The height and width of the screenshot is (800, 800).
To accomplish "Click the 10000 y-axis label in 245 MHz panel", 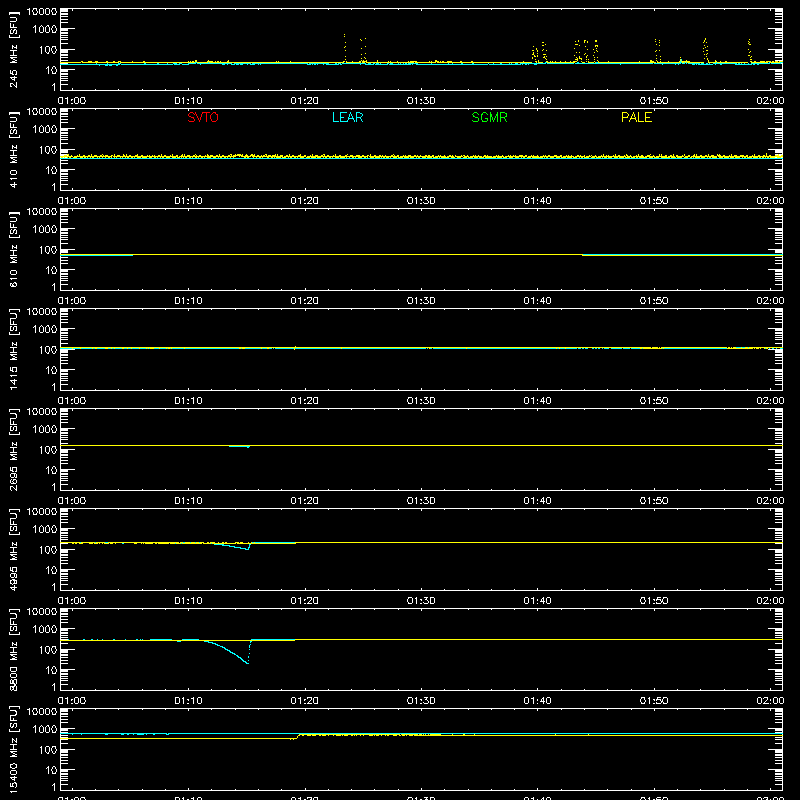I will (x=42, y=12).
